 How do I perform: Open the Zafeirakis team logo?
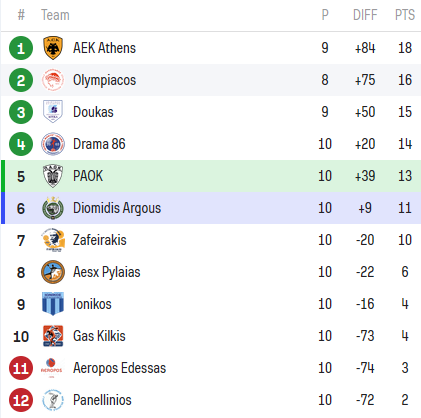(x=53, y=240)
